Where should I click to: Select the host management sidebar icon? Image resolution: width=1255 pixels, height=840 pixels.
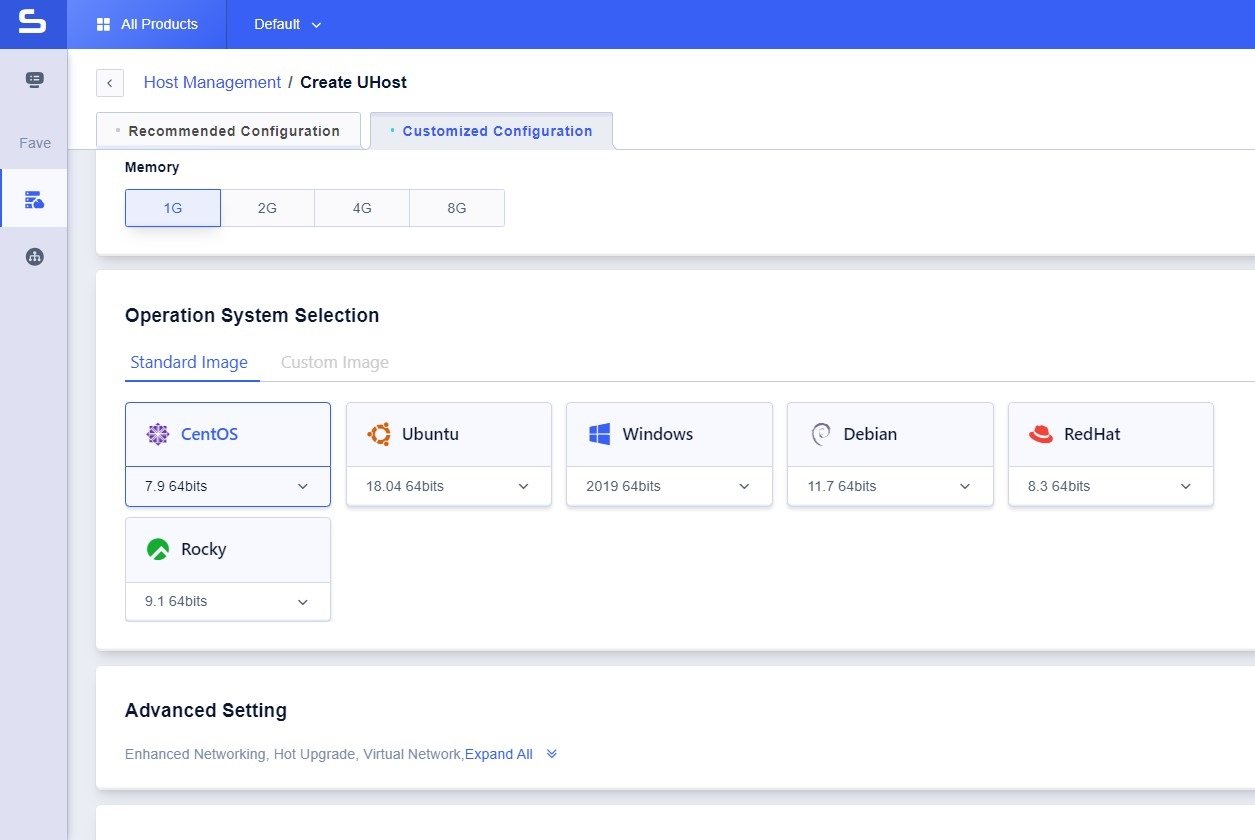pos(34,199)
